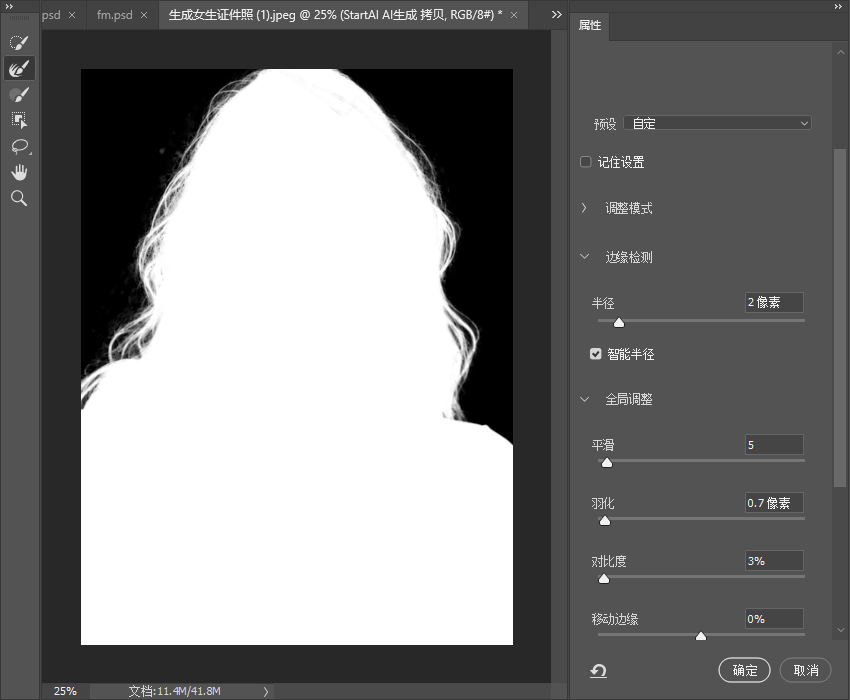The height and width of the screenshot is (700, 850).
Task: Select the Hand tool
Action: pos(20,172)
